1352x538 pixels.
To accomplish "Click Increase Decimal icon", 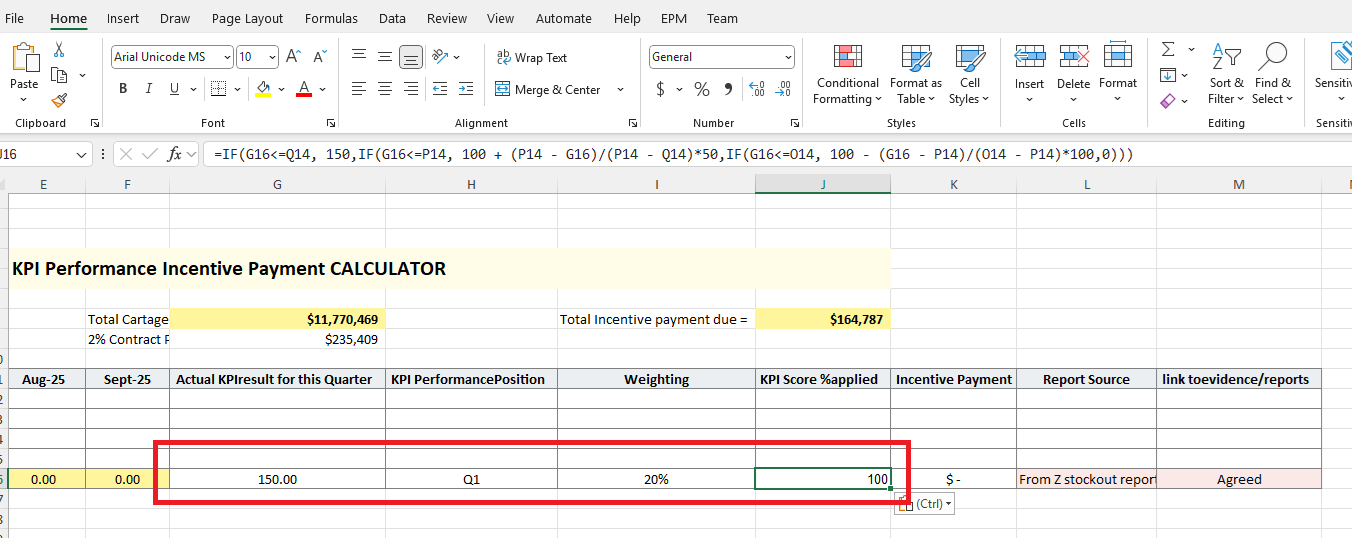I will [757, 89].
